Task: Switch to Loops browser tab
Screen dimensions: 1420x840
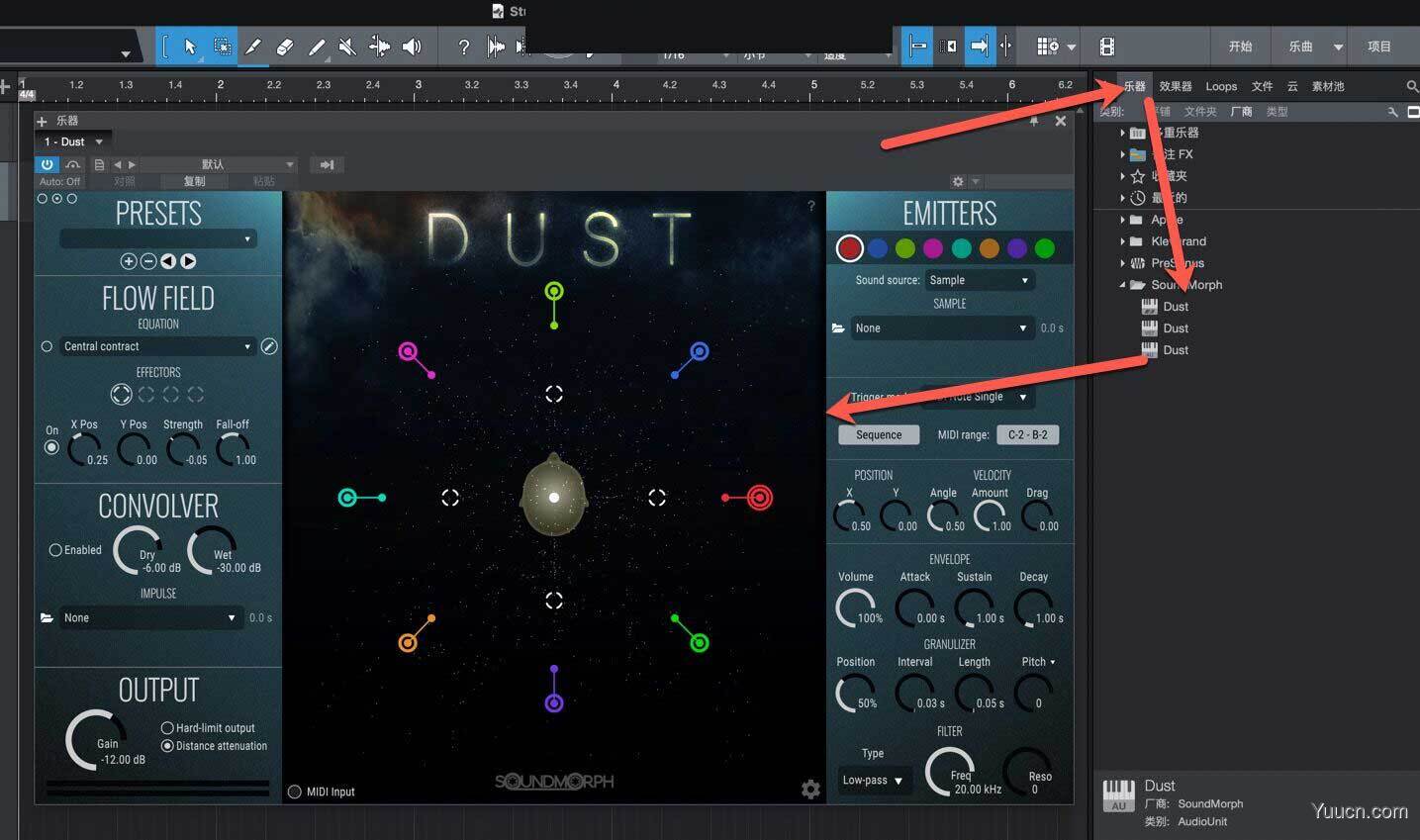Action: click(1221, 86)
